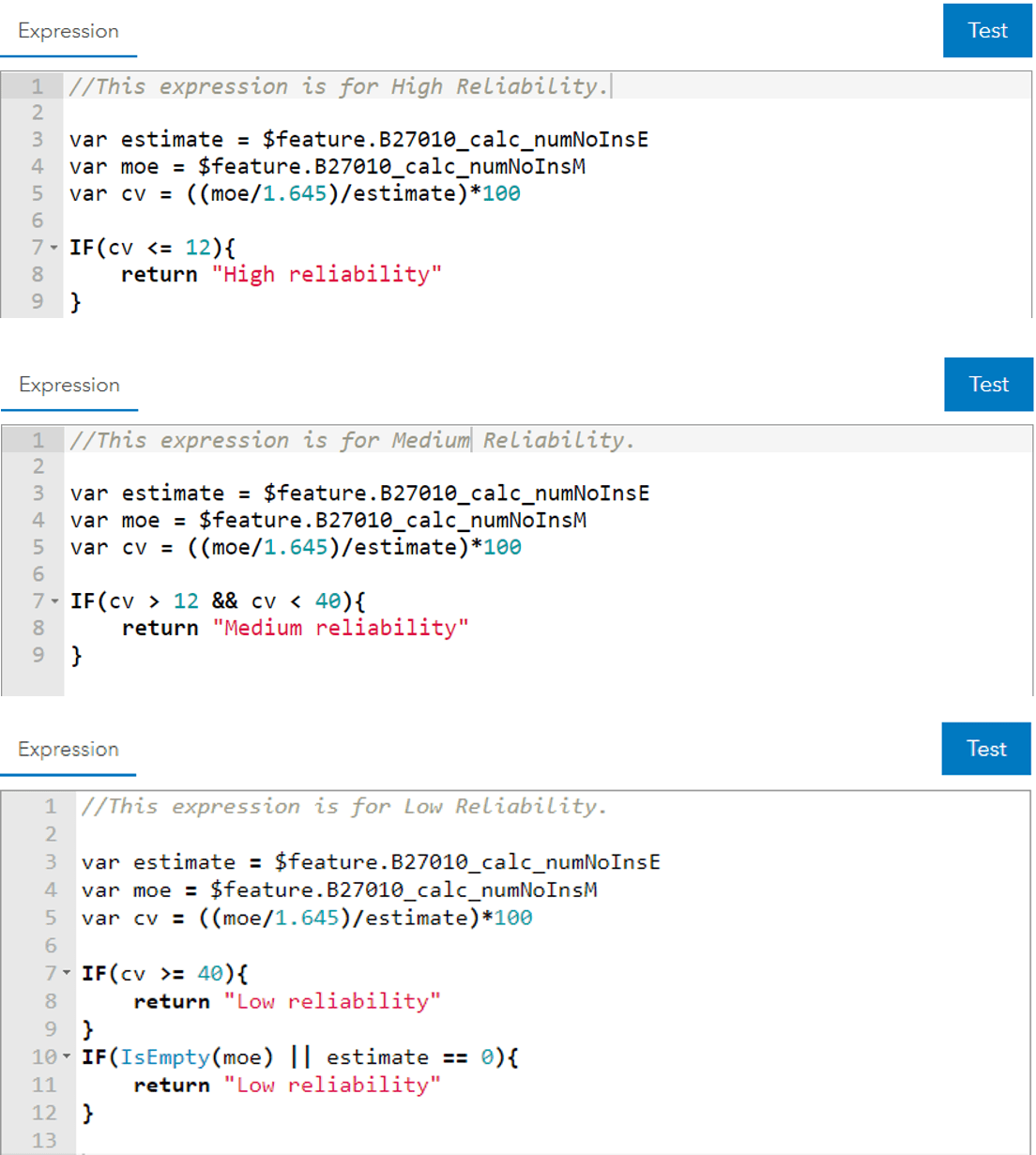The width and height of the screenshot is (1036, 1155).
Task: Select Expression tab above Low Reliability code
Action: 69,749
